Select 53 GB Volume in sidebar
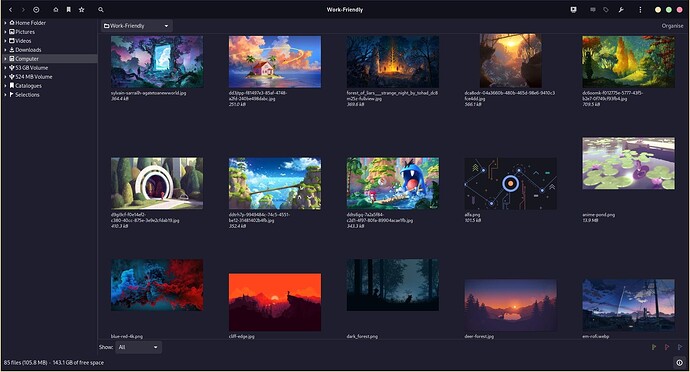The height and width of the screenshot is (372, 690). (x=32, y=68)
